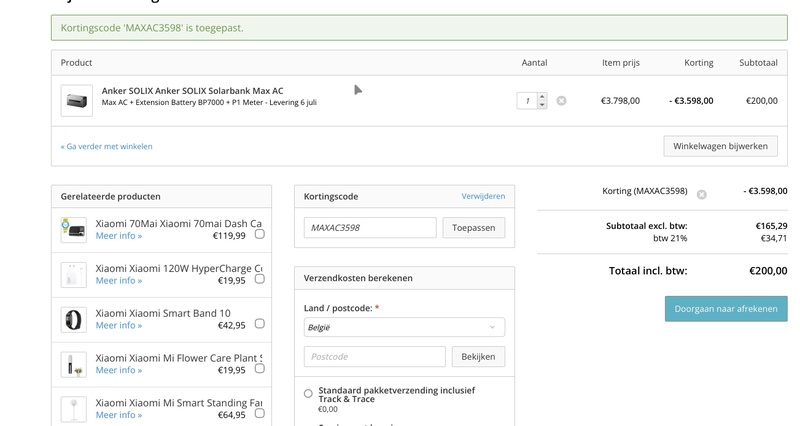Open Mi Flower Care Plant thumbnail

pos(73,364)
